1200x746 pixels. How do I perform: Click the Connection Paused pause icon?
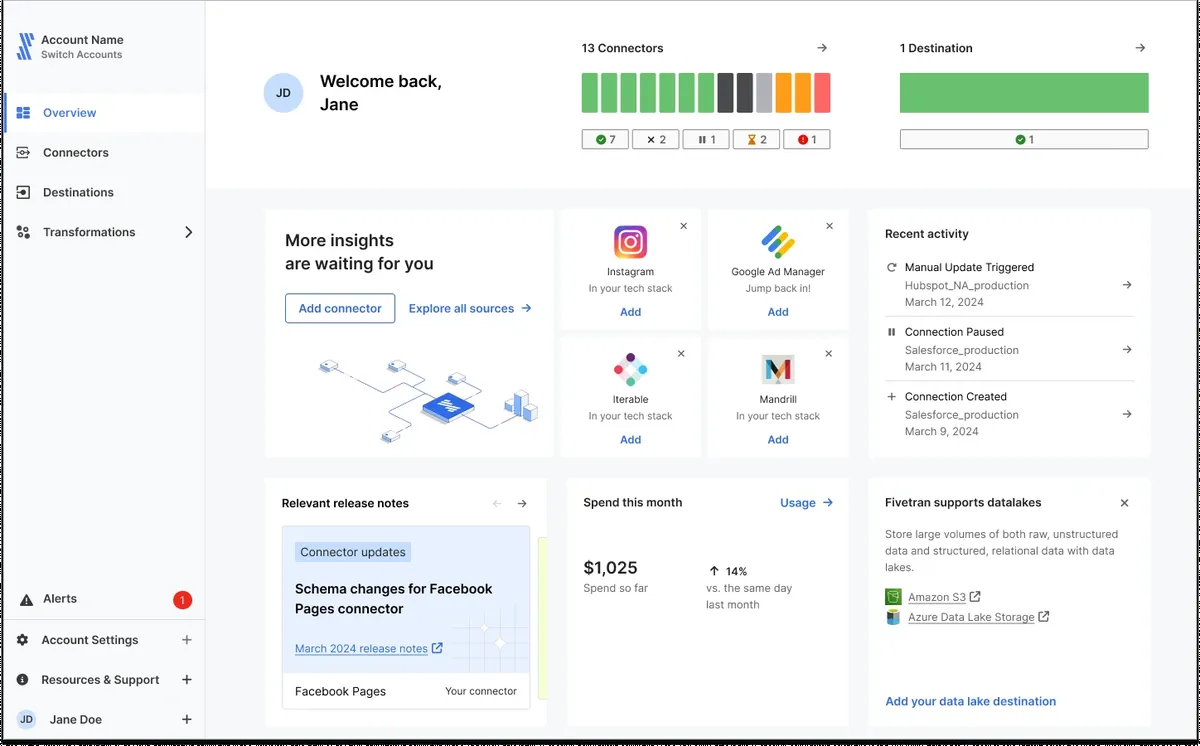pyautogui.click(x=892, y=332)
